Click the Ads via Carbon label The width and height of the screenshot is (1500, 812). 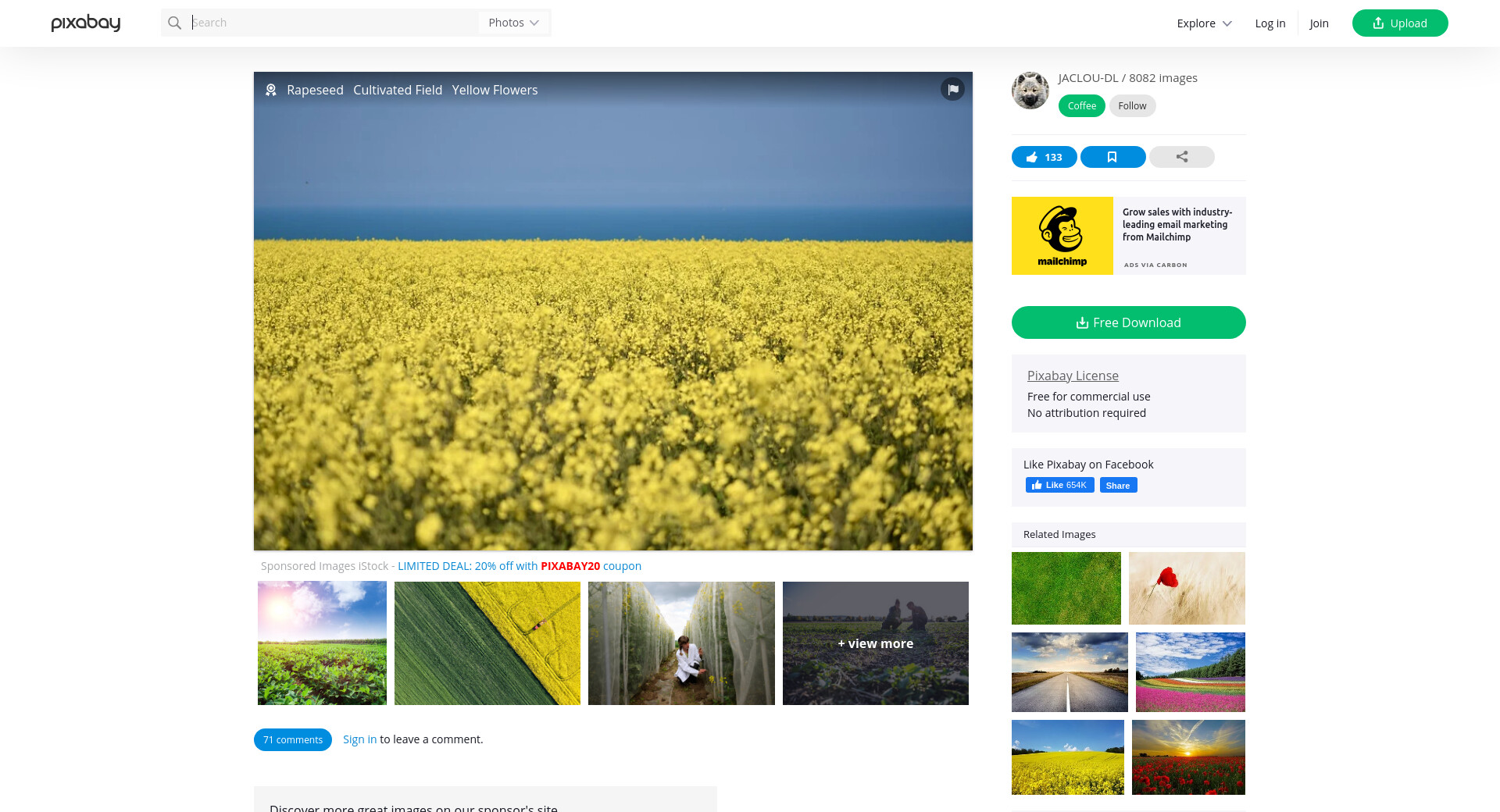click(x=1155, y=265)
